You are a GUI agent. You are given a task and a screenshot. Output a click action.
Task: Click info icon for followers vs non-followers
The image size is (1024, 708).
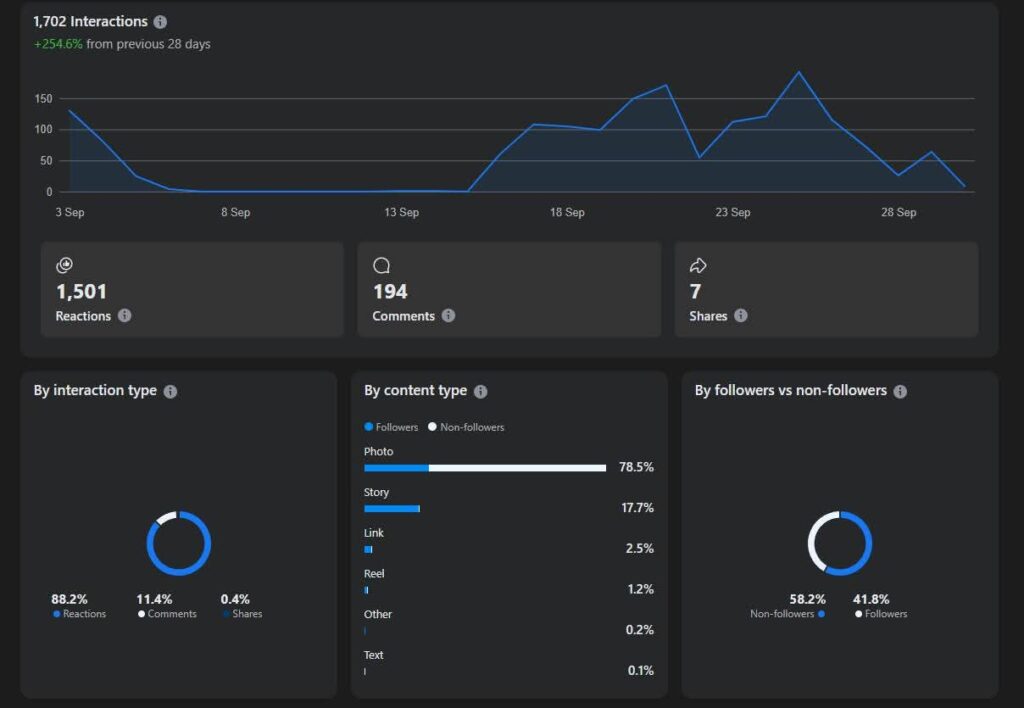(x=900, y=392)
